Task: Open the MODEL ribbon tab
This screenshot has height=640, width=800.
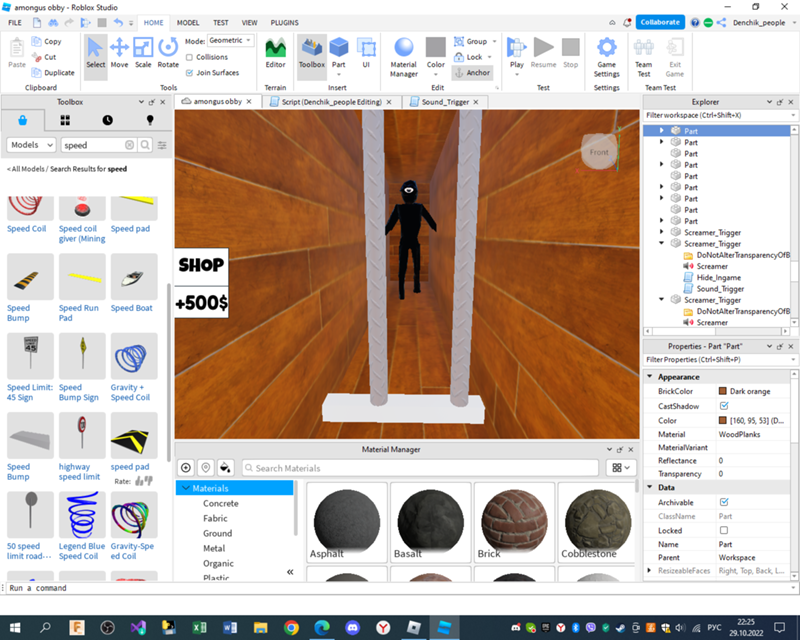Action: click(x=188, y=22)
